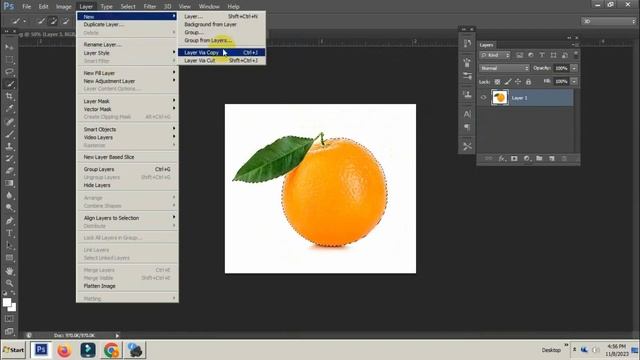Open the Normal blend mode dropdown
640x360 pixels.
click(504, 68)
